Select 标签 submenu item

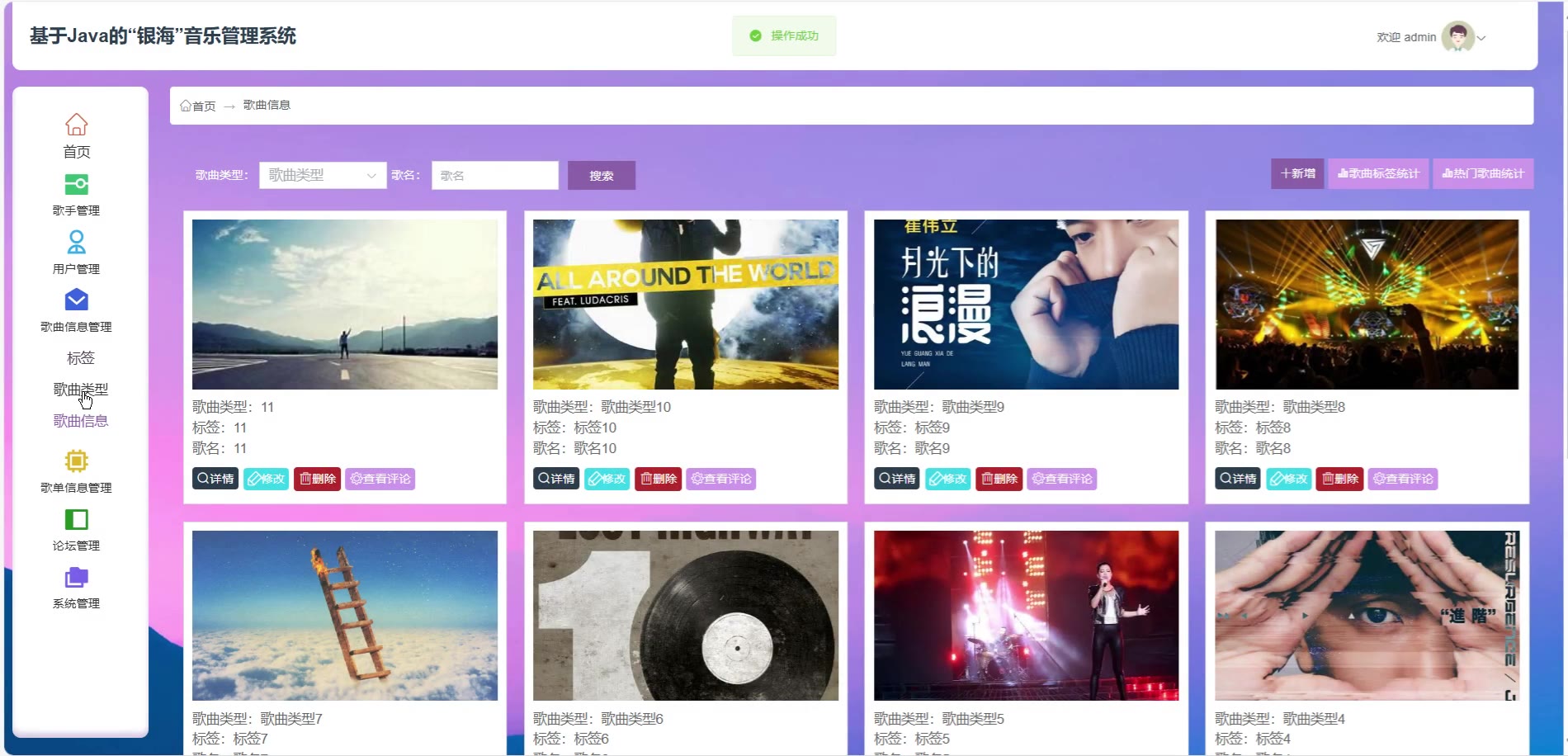pyautogui.click(x=81, y=358)
